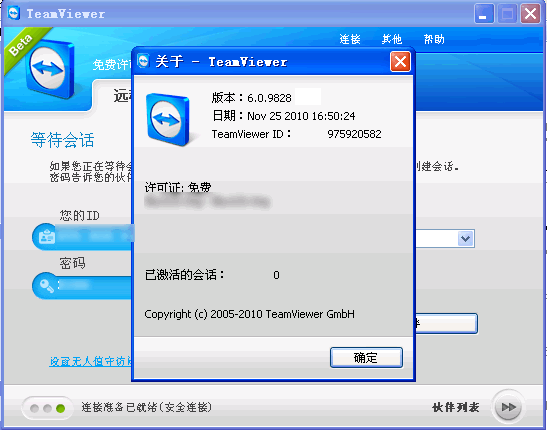Open the partner ID dropdown arrow
This screenshot has width=547, height=430.
466,239
